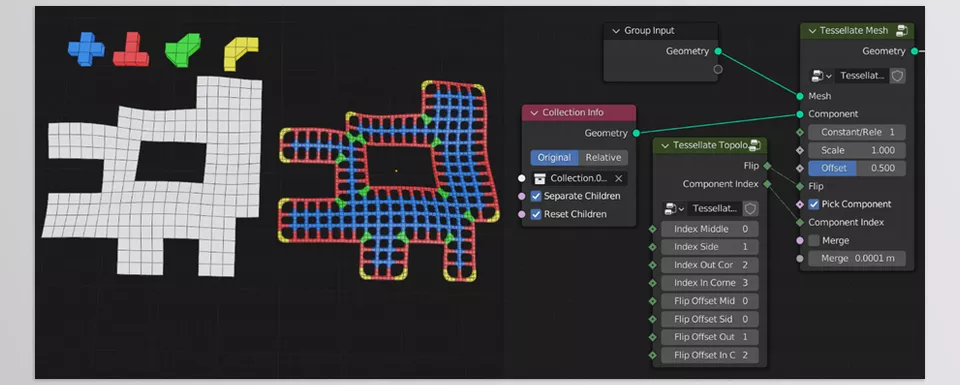Collapse the Tessellate Topology node
960x385 pixels.
pos(665,146)
